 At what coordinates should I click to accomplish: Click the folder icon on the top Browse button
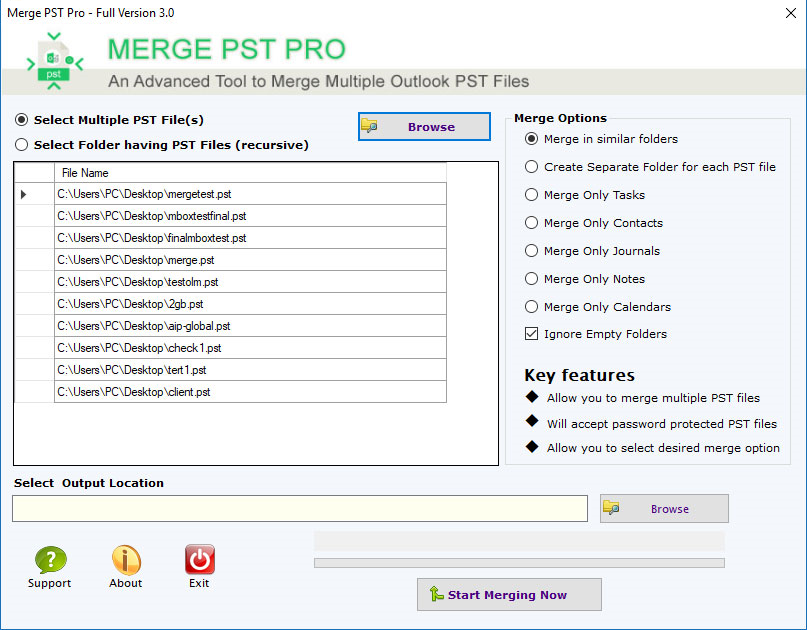(x=369, y=126)
